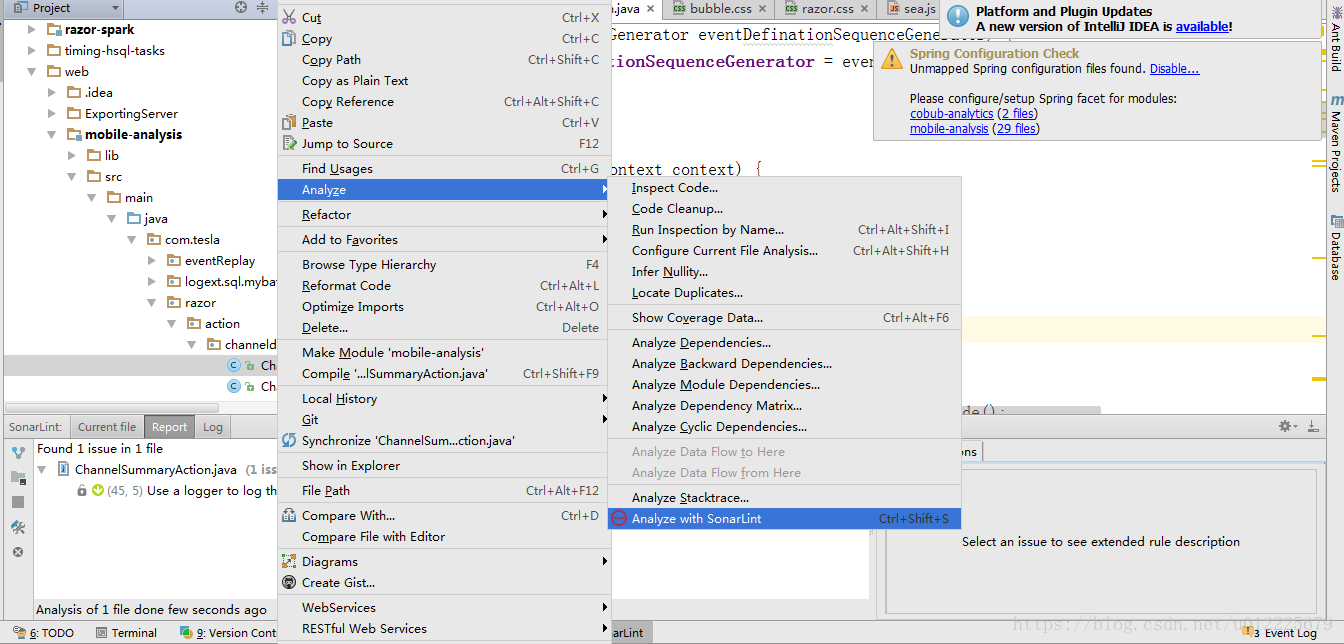
Task: Click the cobub-analytics module link
Action: 951,113
